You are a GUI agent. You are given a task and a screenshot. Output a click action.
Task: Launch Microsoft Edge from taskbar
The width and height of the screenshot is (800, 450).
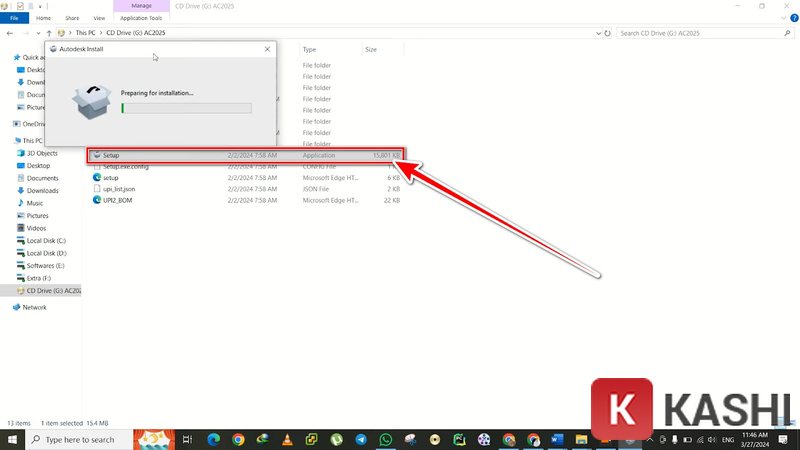(213, 439)
